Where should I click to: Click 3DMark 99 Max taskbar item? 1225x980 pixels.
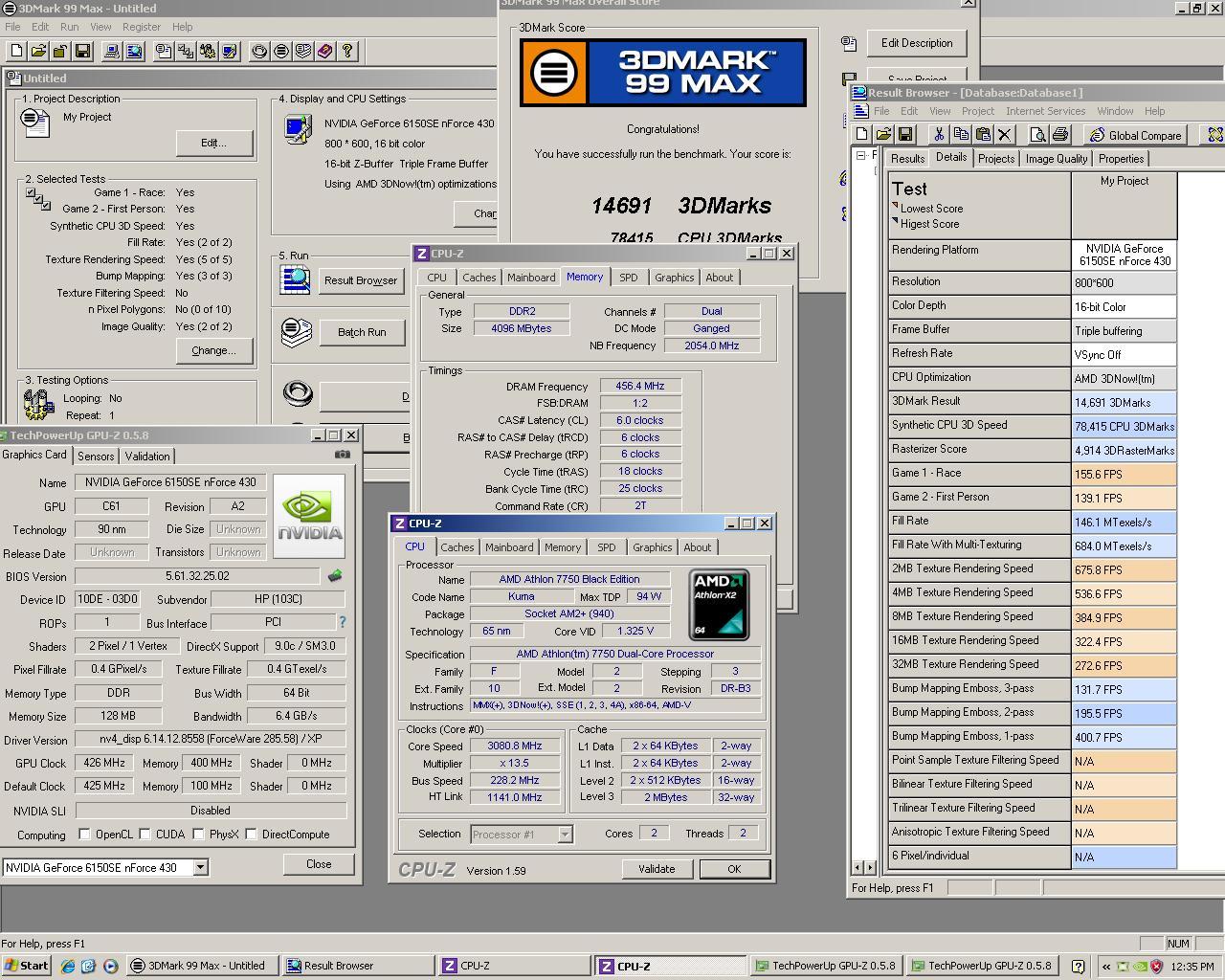click(203, 966)
